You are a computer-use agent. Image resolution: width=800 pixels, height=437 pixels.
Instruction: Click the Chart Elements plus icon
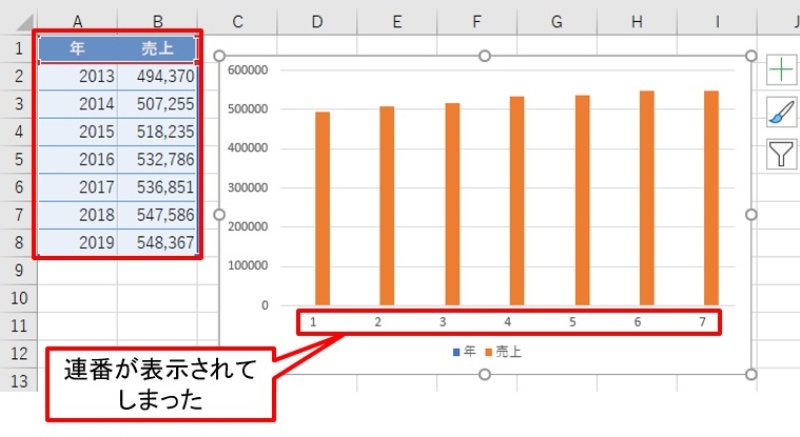[x=781, y=70]
